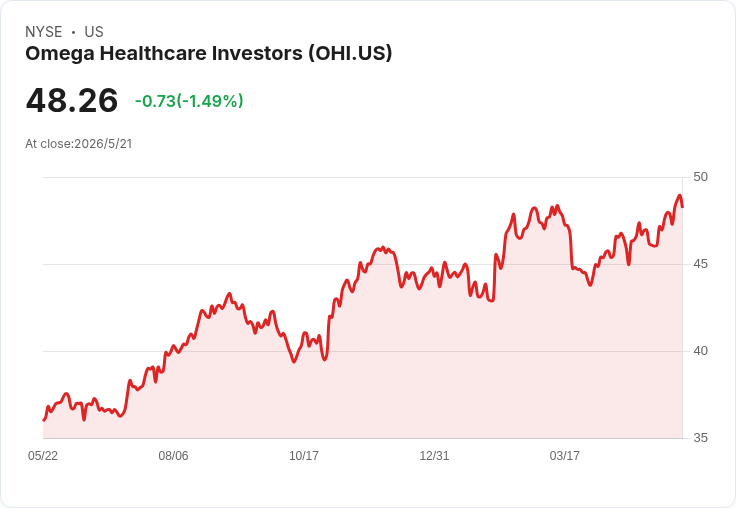
Task: Click the At close:2026/5/21 timestamp
Action: point(79,144)
